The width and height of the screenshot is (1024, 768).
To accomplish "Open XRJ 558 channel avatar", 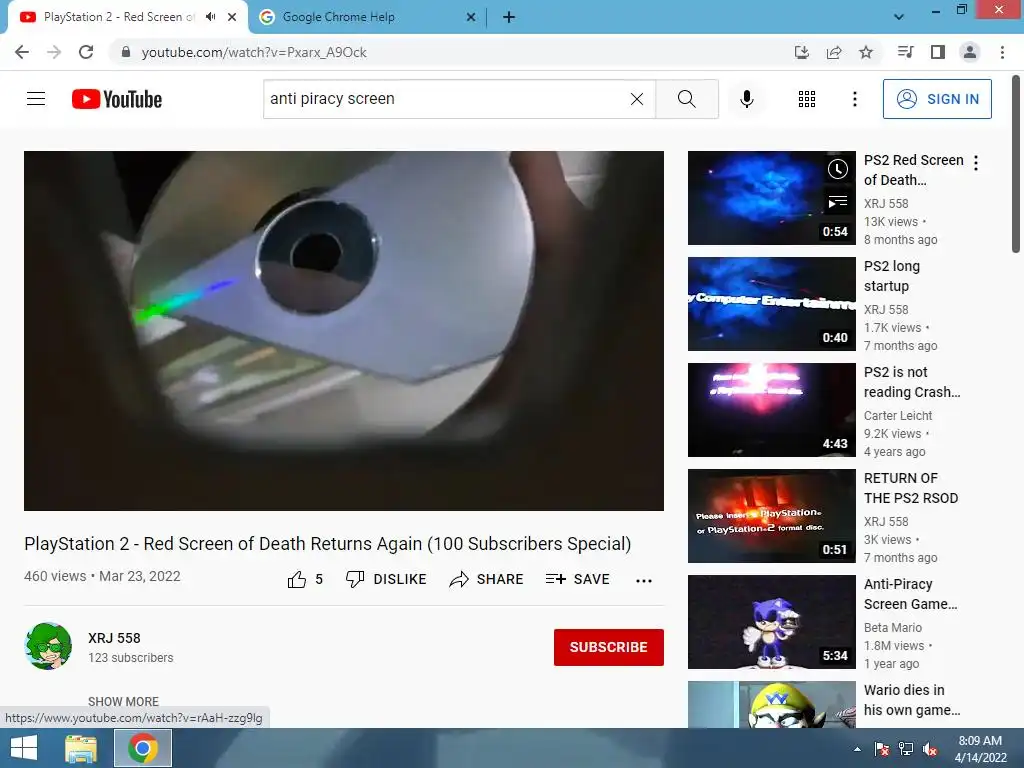I will pyautogui.click(x=48, y=647).
